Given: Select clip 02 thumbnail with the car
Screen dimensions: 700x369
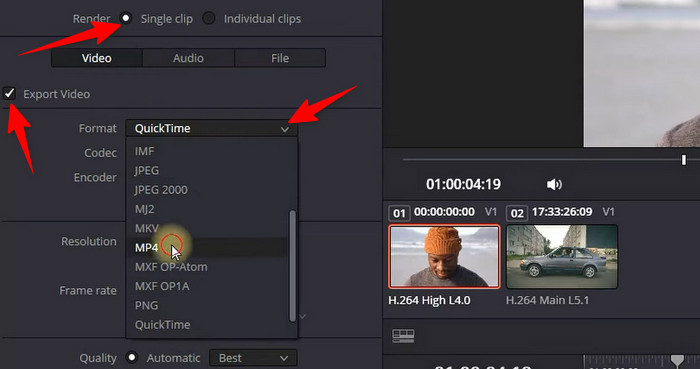Looking at the screenshot, I should (x=562, y=256).
